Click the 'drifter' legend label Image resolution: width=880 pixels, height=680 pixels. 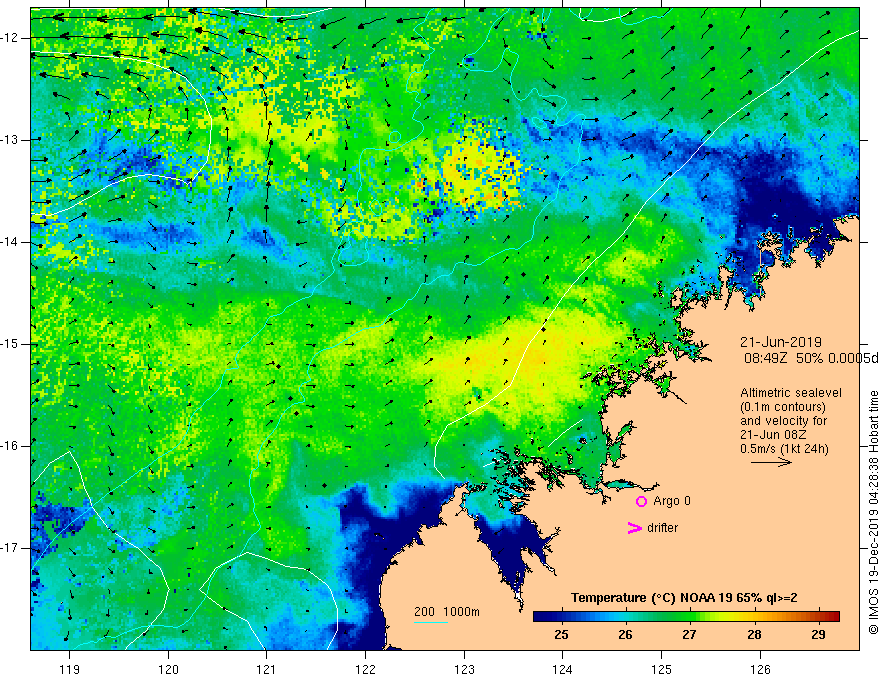click(662, 528)
